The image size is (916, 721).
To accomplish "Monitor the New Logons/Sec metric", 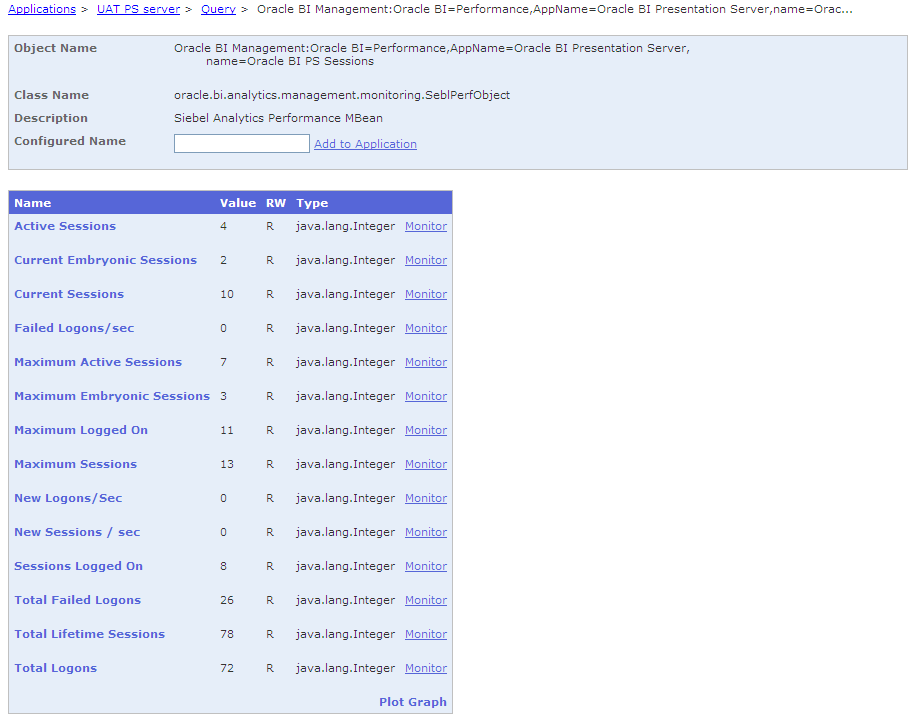I will 425,498.
